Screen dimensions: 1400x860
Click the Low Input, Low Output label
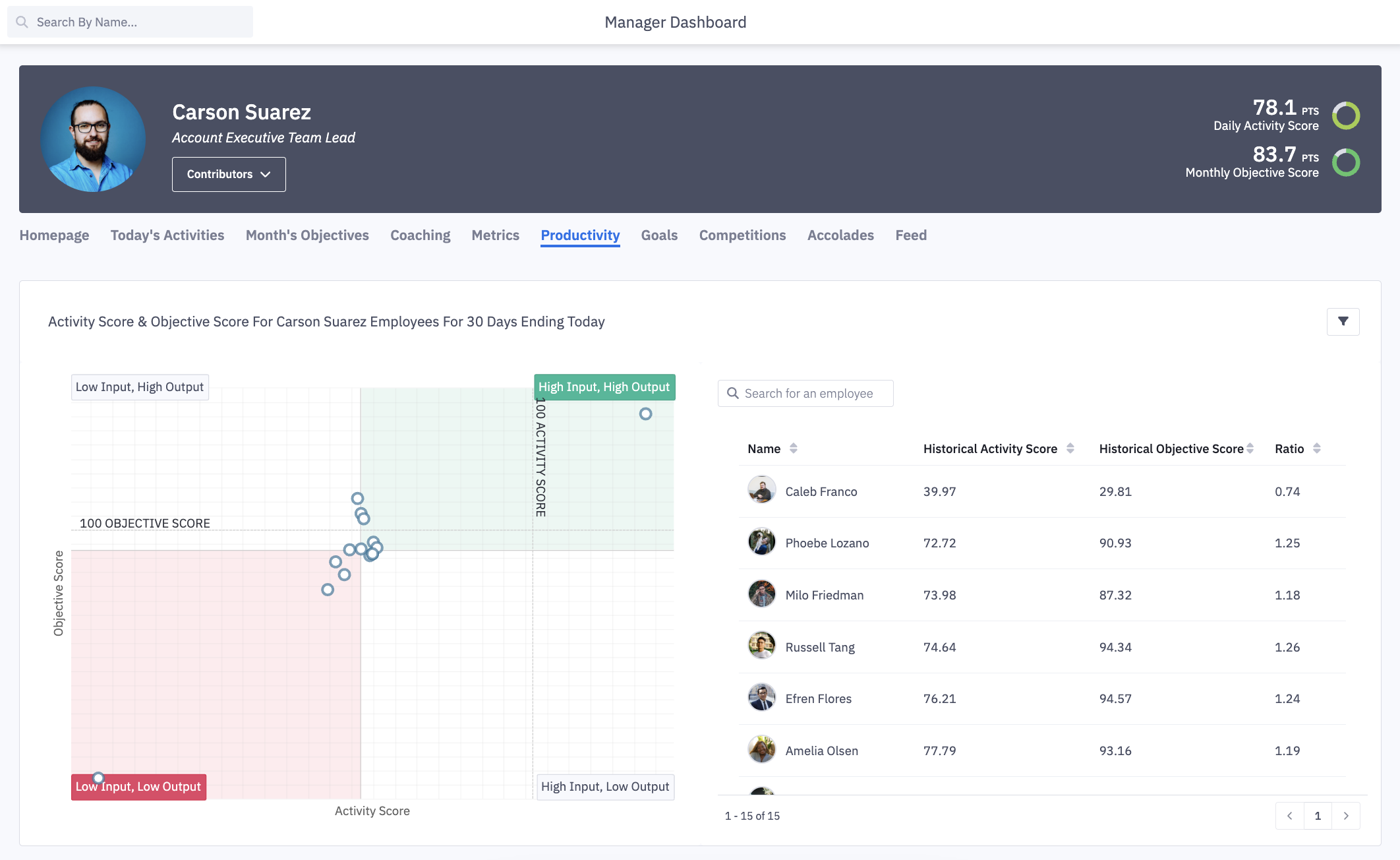138,787
